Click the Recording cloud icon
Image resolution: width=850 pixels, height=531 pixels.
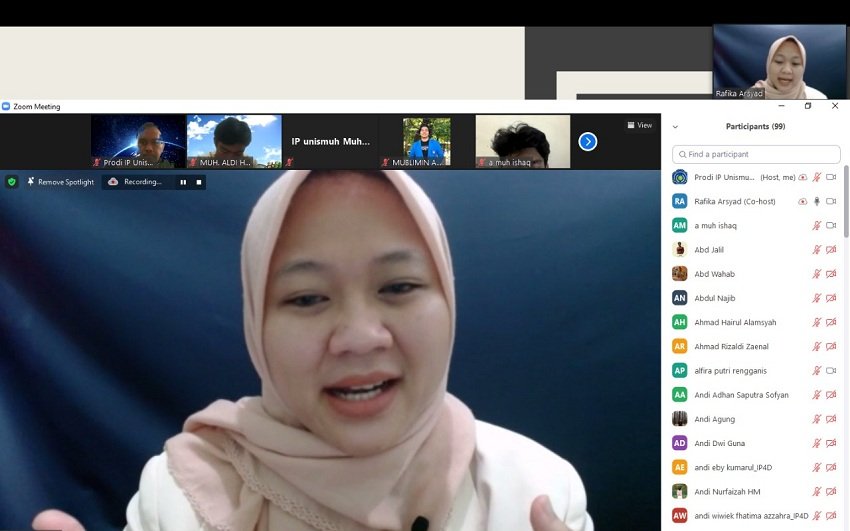pyautogui.click(x=113, y=182)
